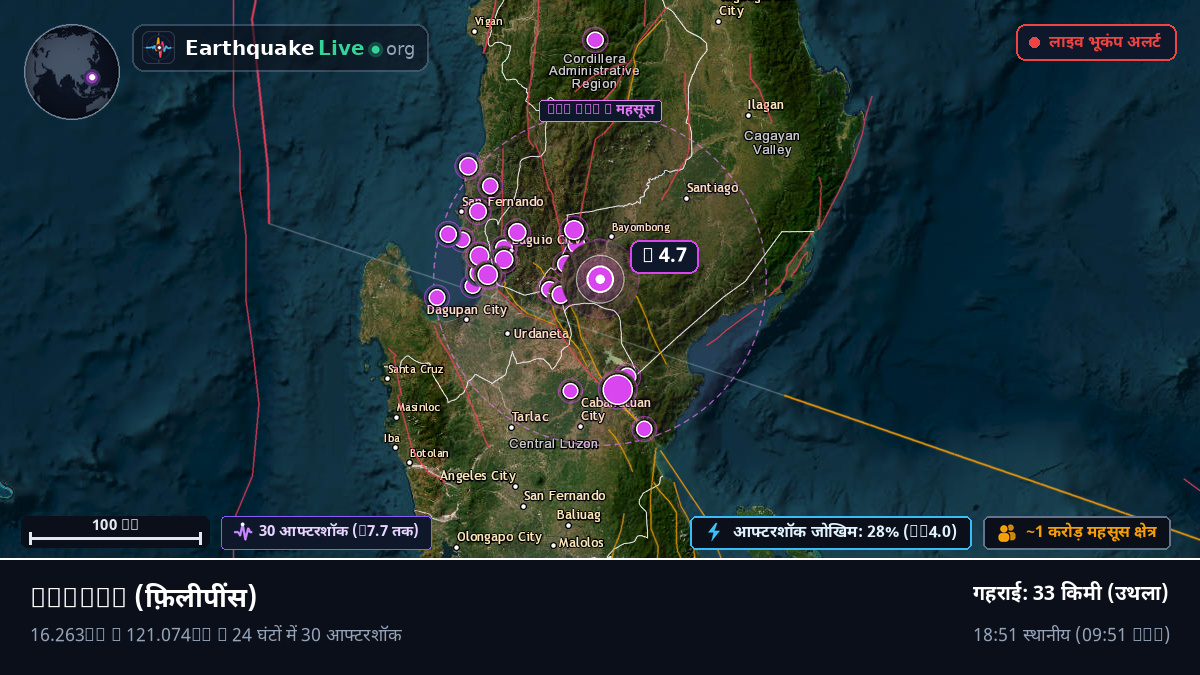Click the coordinates 16.263 / 121.074 line
Viewport: 1200px width, 675px height.
point(216,634)
